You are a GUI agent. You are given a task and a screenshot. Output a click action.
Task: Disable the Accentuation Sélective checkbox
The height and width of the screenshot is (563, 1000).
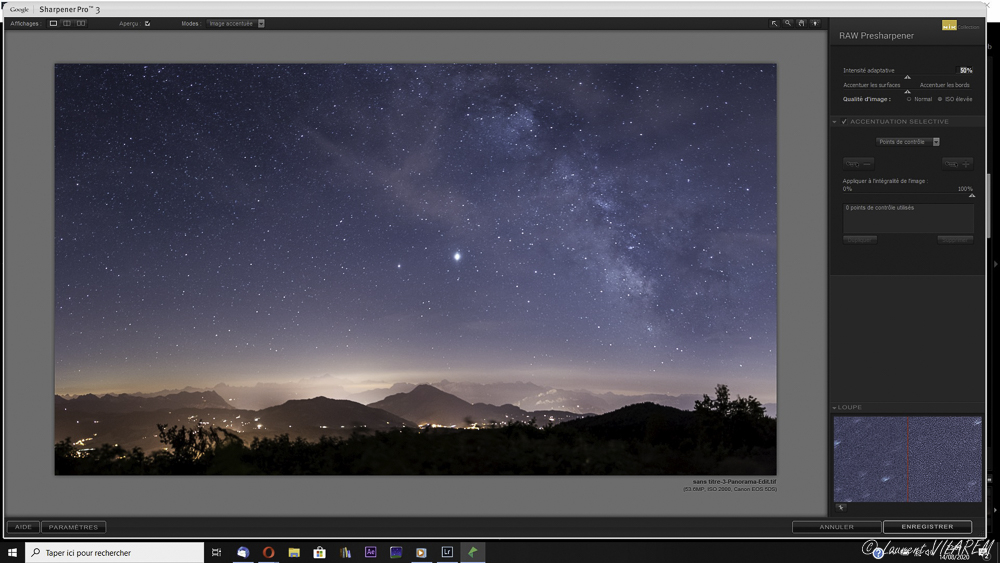click(x=844, y=122)
